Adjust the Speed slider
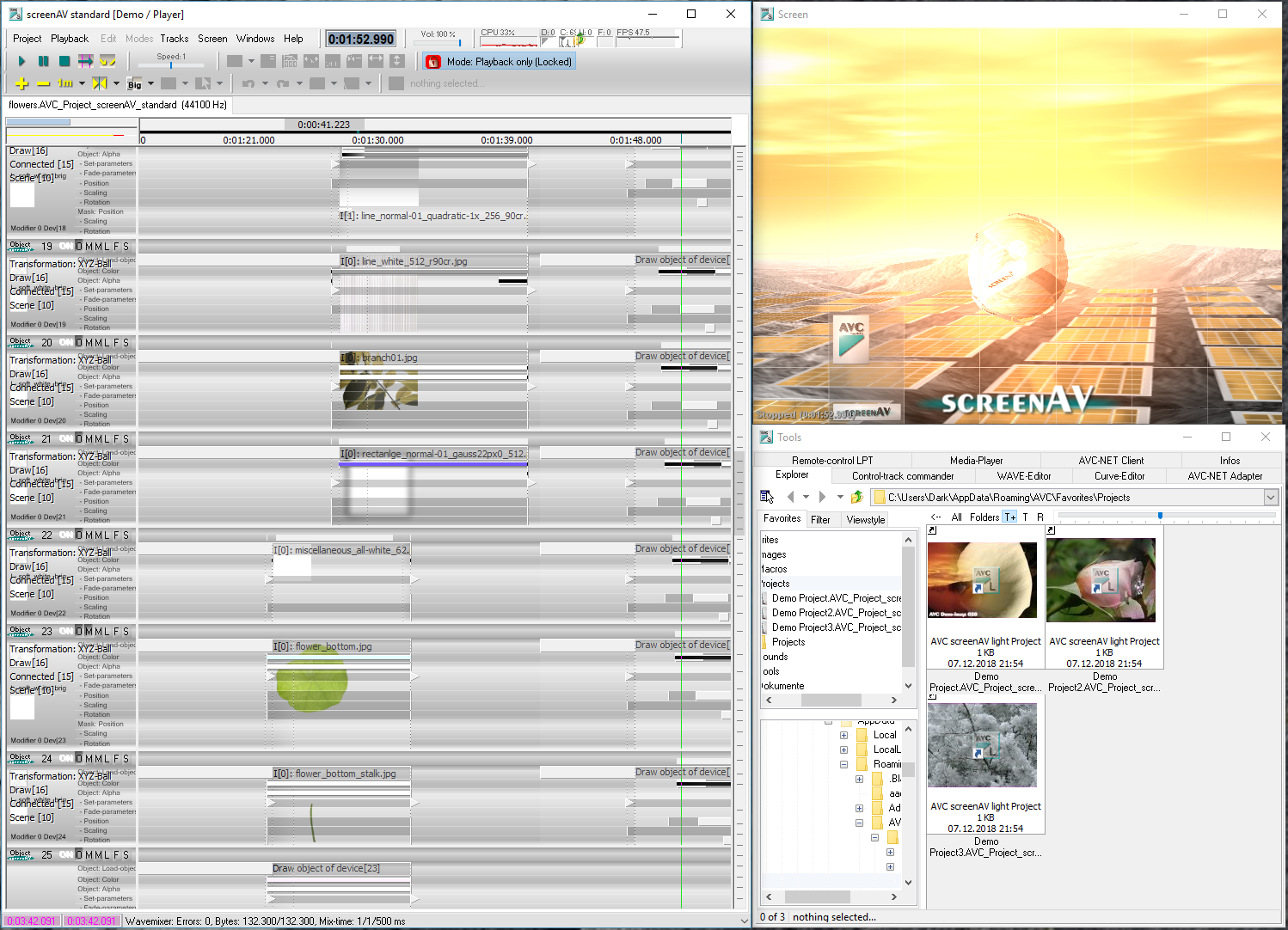Screen dimensions: 1288x930 click(x=171, y=64)
